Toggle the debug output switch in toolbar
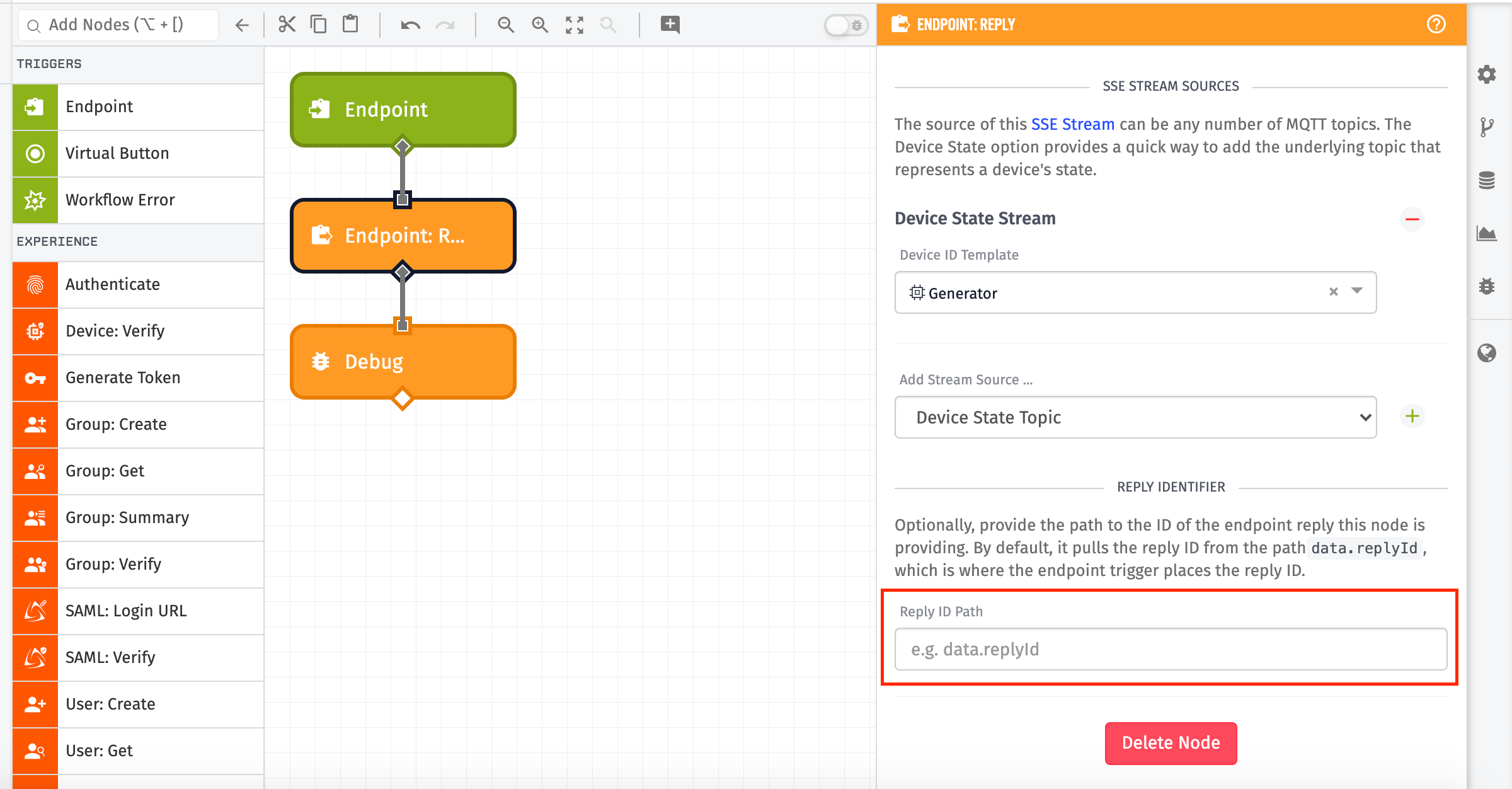 pos(846,25)
